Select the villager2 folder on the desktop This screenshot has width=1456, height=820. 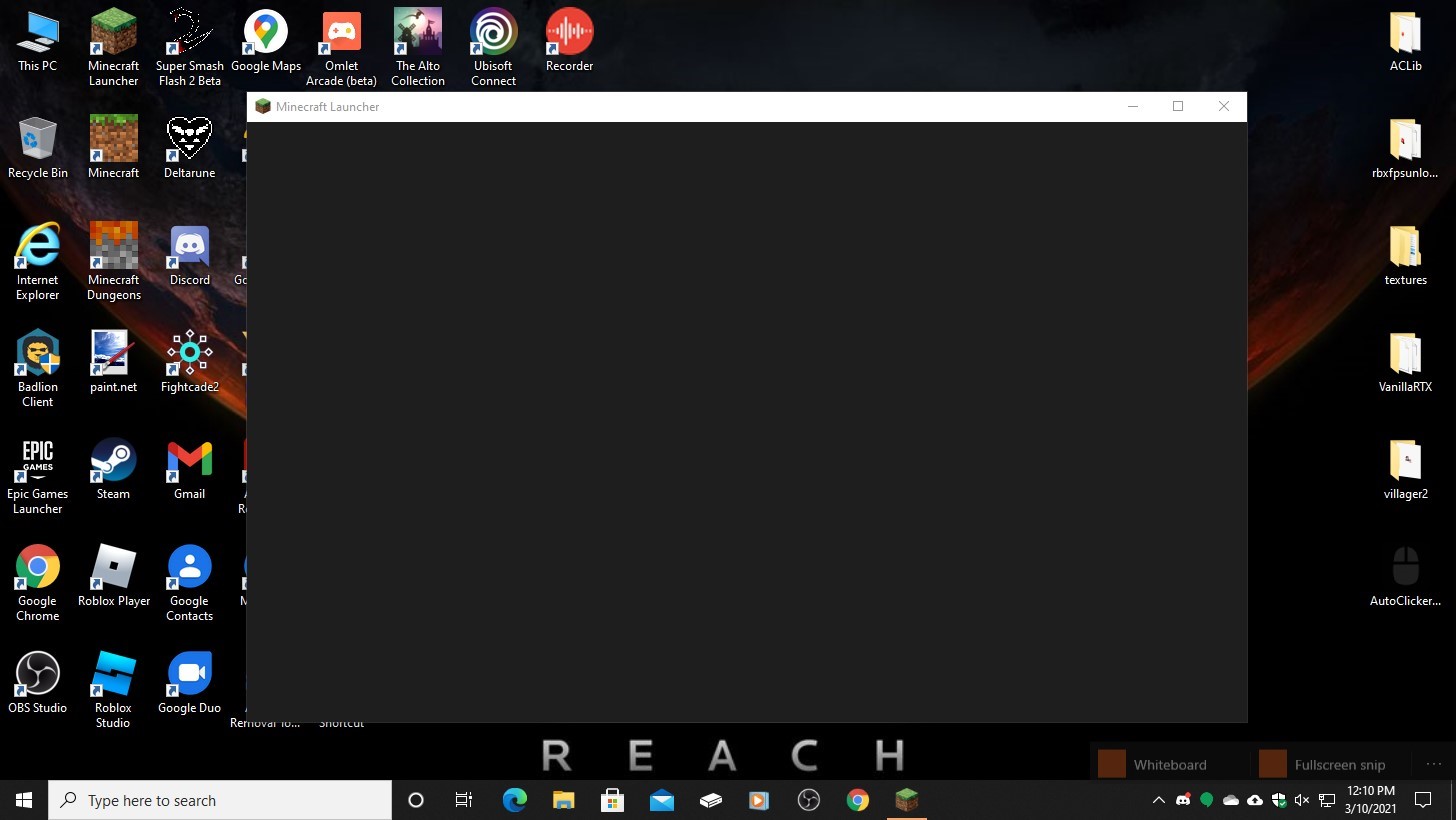tap(1405, 469)
